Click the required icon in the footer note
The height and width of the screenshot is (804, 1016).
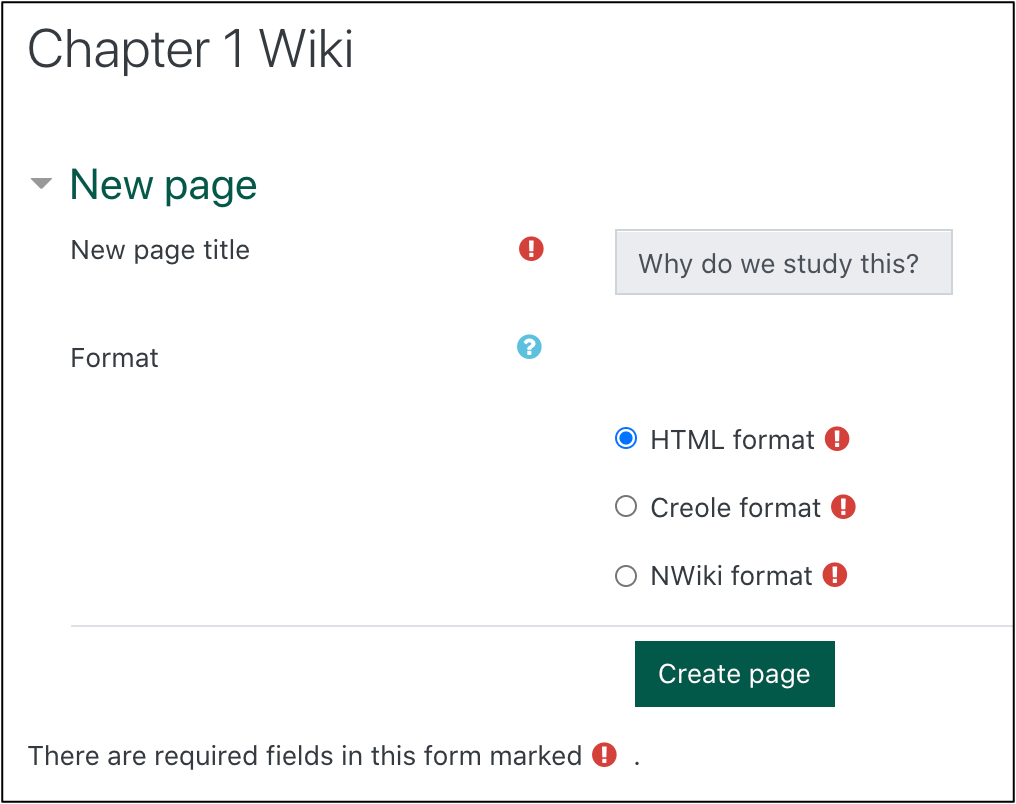click(604, 755)
